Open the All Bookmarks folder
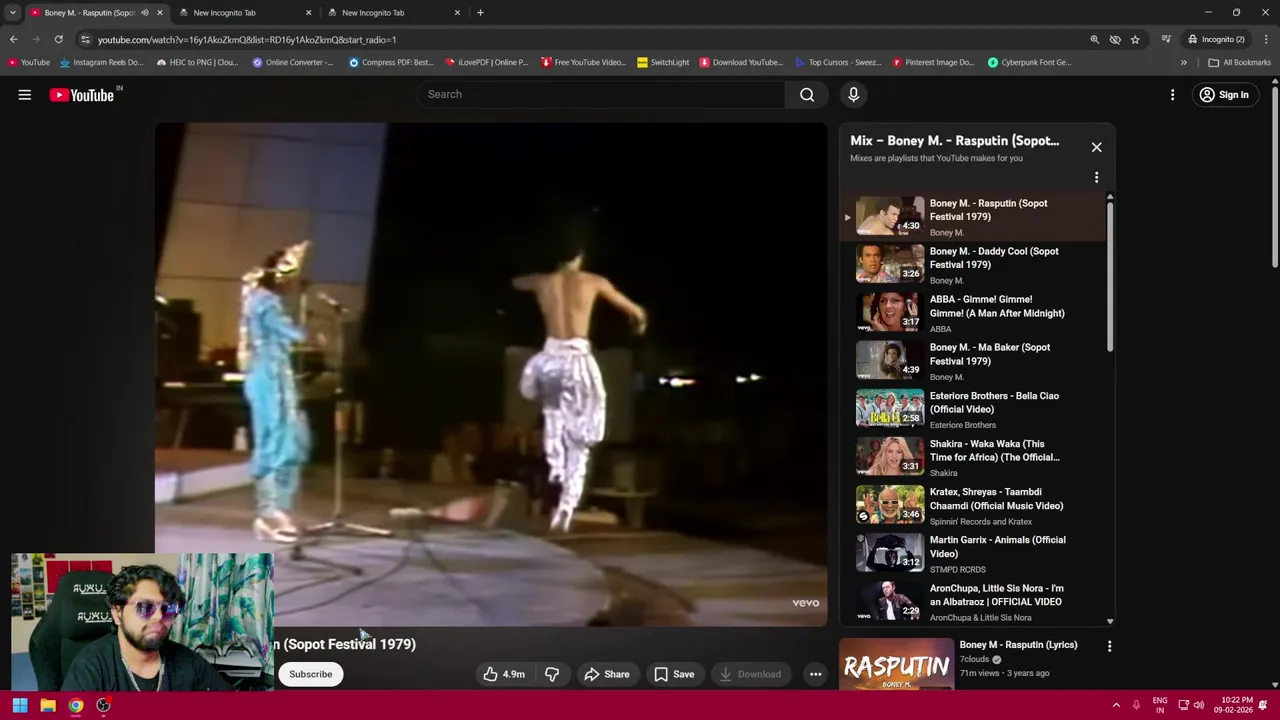1280x720 pixels. [1239, 62]
